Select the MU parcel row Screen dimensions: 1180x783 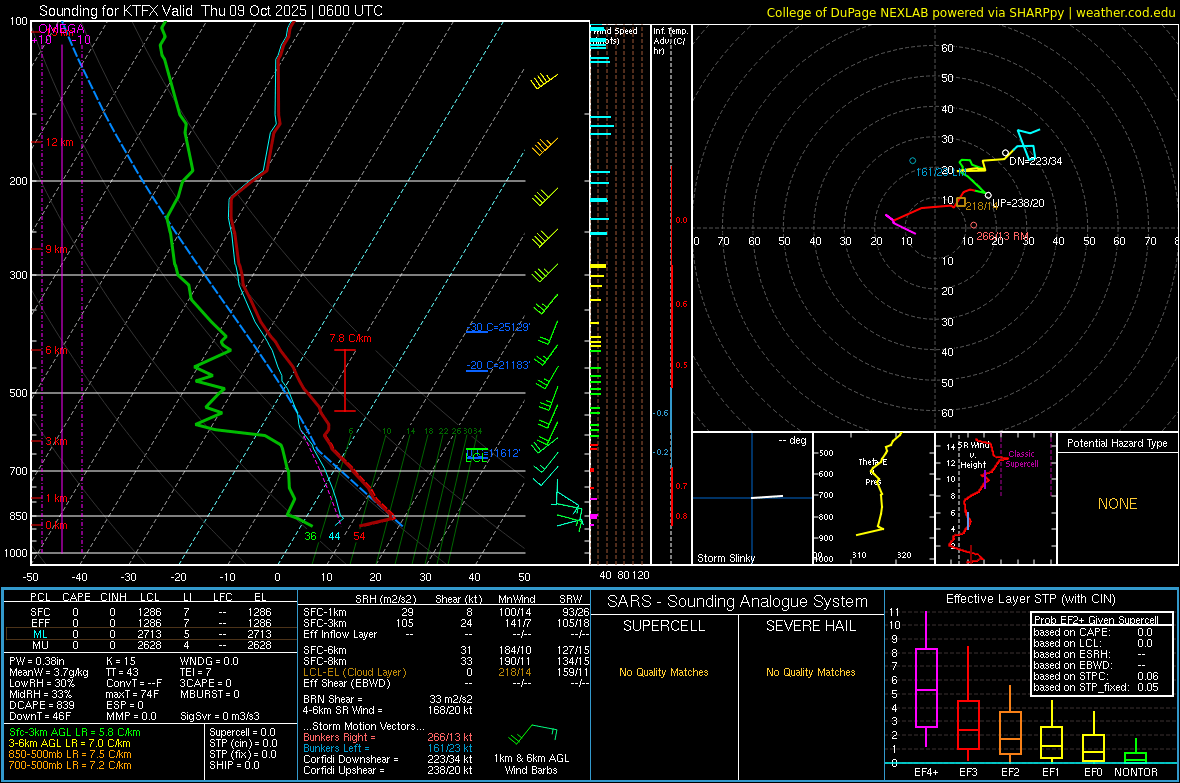pyautogui.click(x=151, y=645)
